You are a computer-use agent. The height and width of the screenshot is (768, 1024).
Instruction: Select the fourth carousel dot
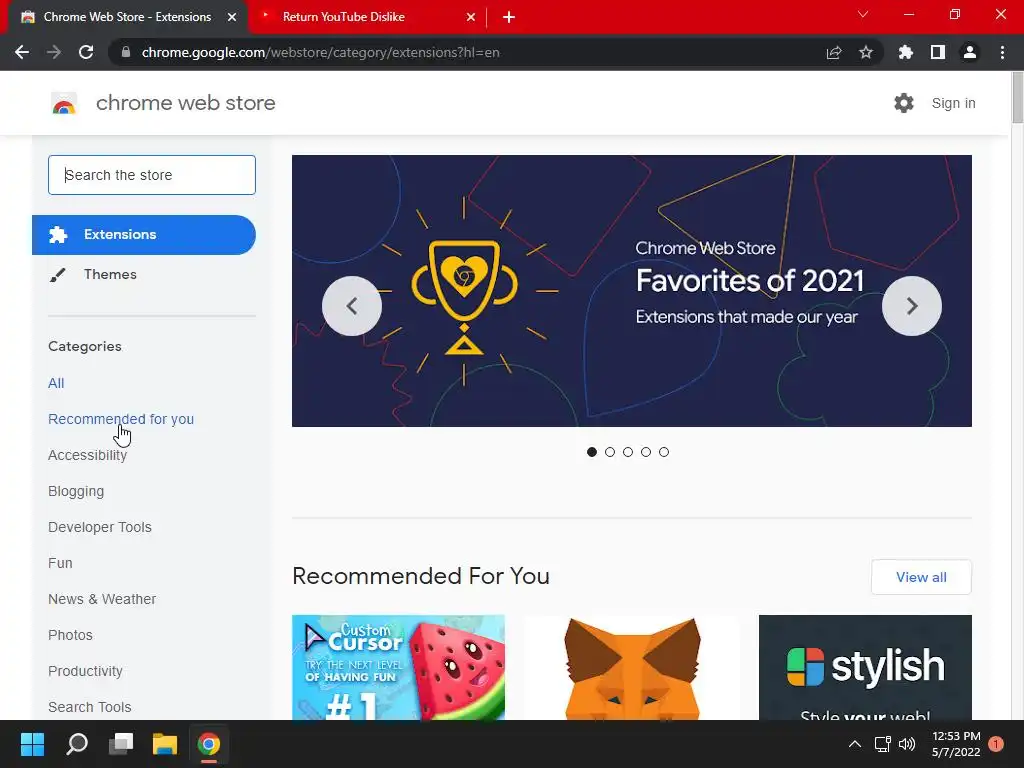pyautogui.click(x=646, y=452)
